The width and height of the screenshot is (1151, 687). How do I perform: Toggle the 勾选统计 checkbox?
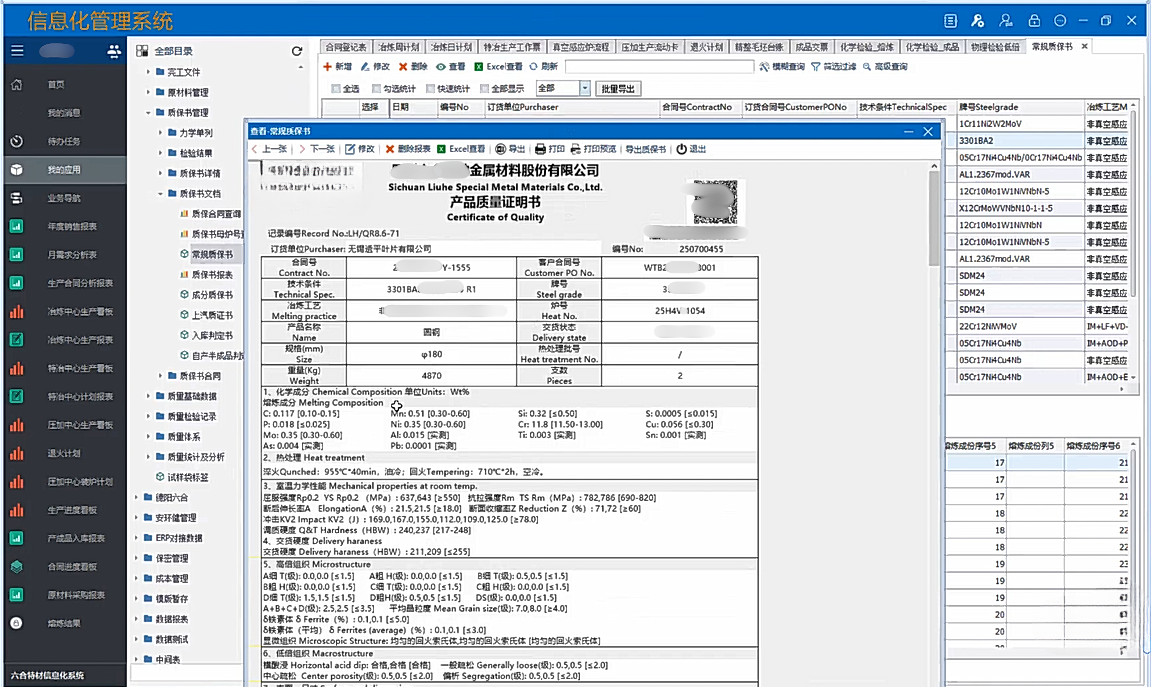376,89
